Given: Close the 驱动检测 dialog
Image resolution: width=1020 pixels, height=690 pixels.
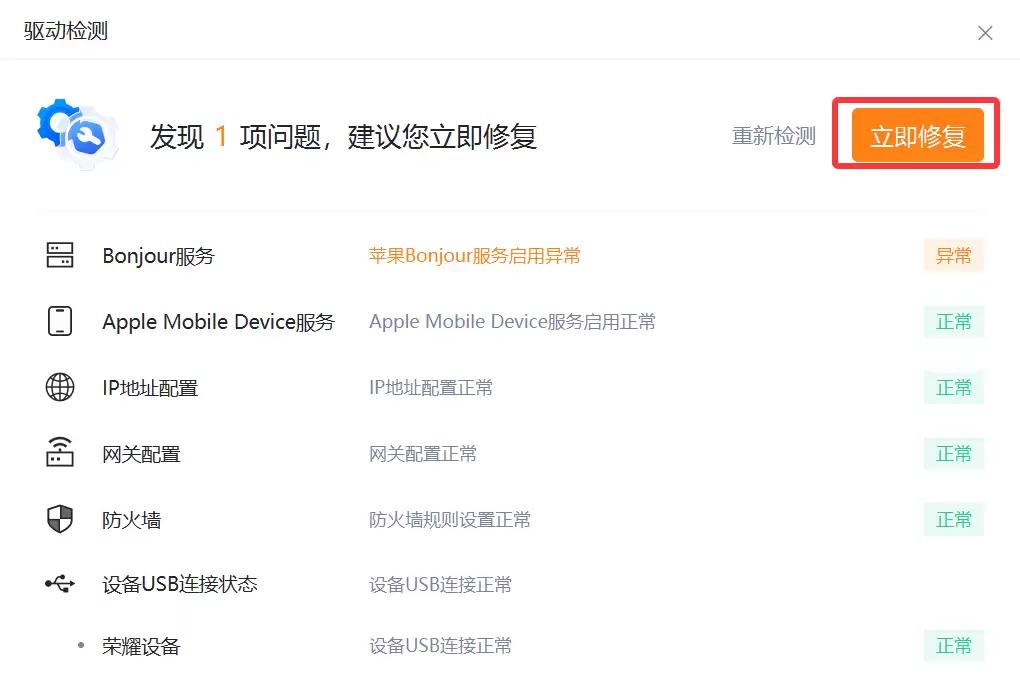Looking at the screenshot, I should point(985,33).
